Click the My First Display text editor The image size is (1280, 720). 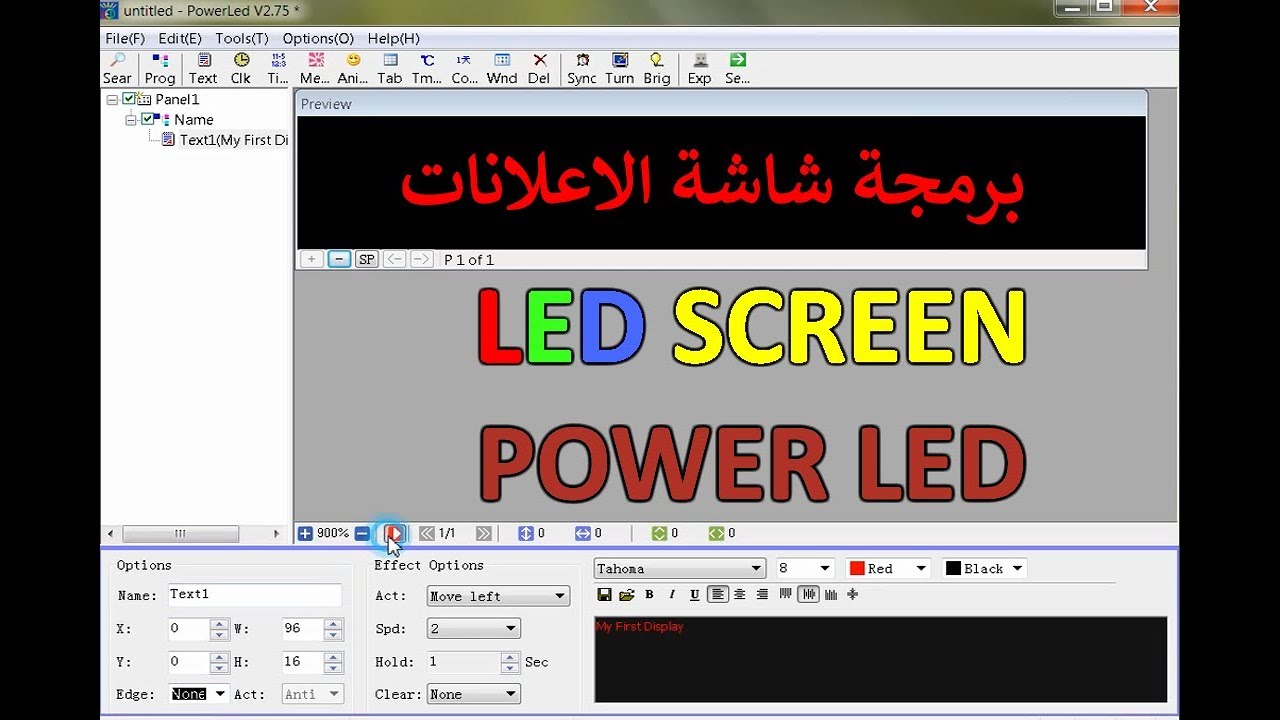tap(880, 659)
